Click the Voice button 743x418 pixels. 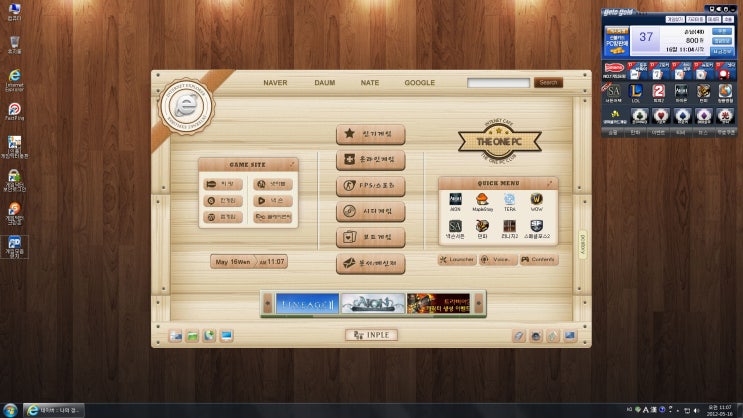pyautogui.click(x=498, y=259)
